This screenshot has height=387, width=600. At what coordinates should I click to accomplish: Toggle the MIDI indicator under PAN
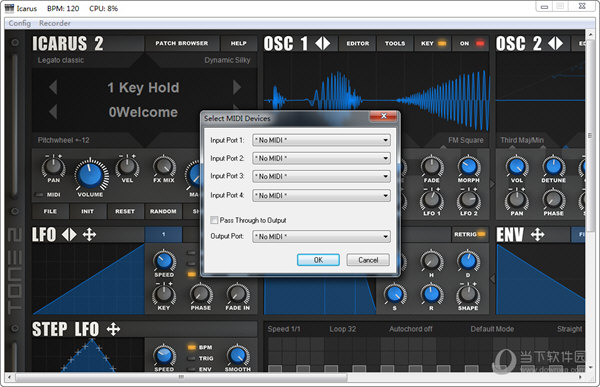point(39,194)
